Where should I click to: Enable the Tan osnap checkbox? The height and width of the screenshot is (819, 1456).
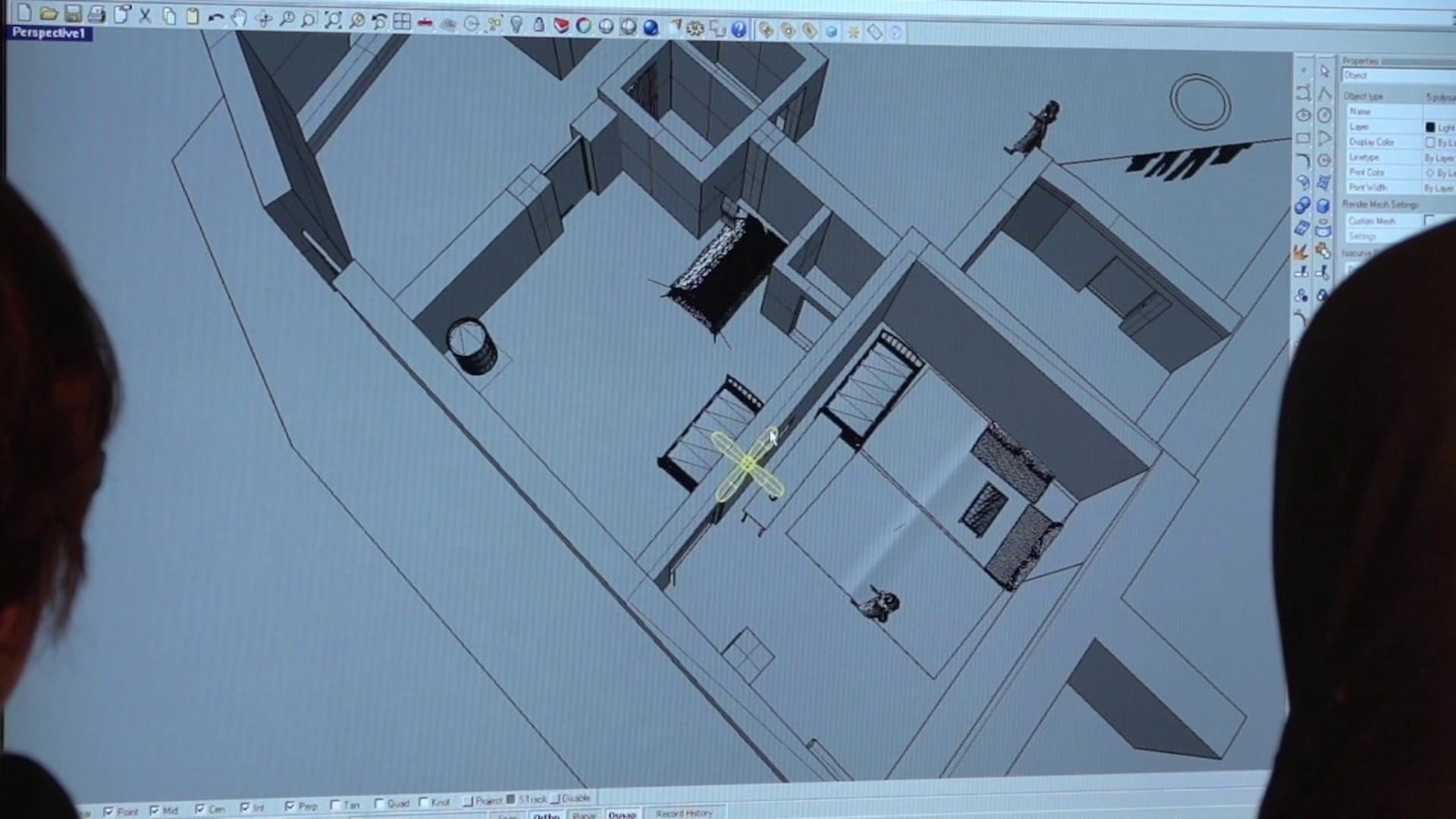point(334,805)
